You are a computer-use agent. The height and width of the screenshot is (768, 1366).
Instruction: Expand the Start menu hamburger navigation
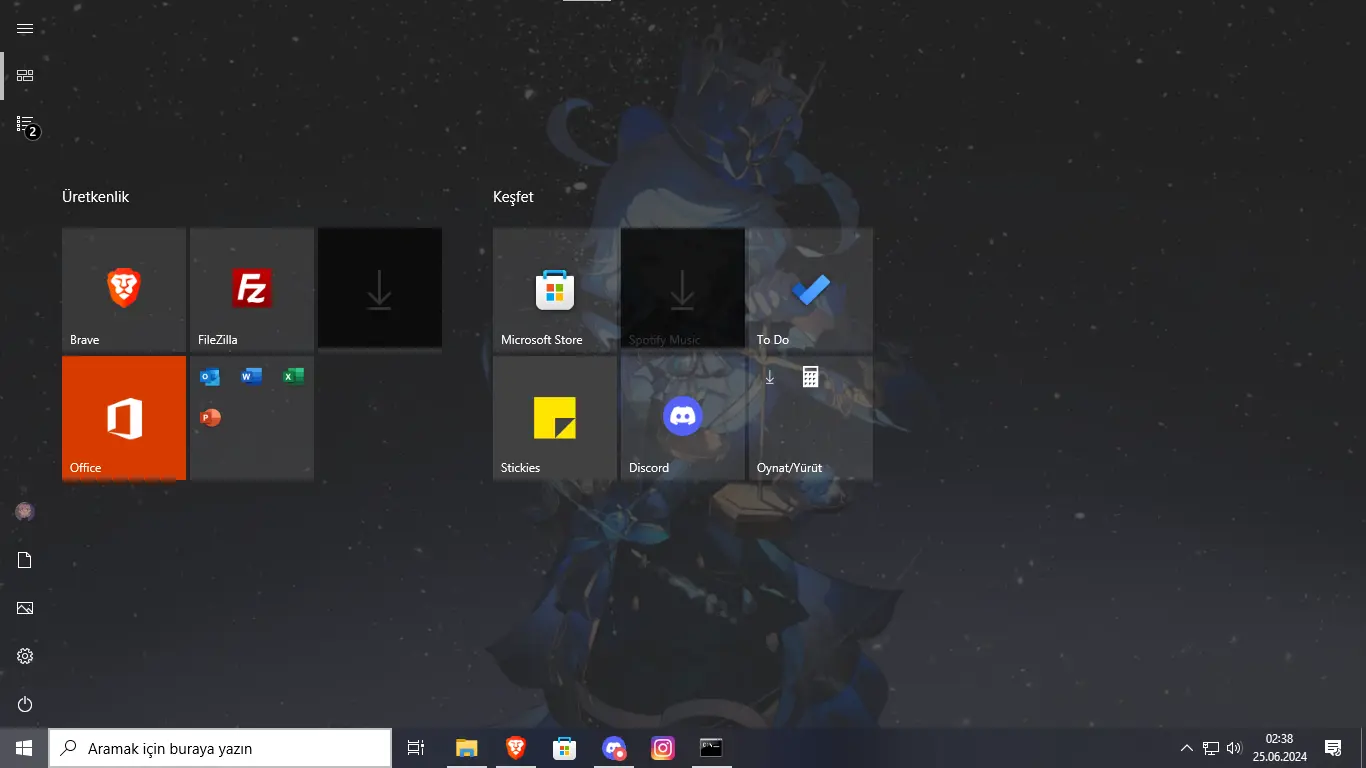point(25,28)
